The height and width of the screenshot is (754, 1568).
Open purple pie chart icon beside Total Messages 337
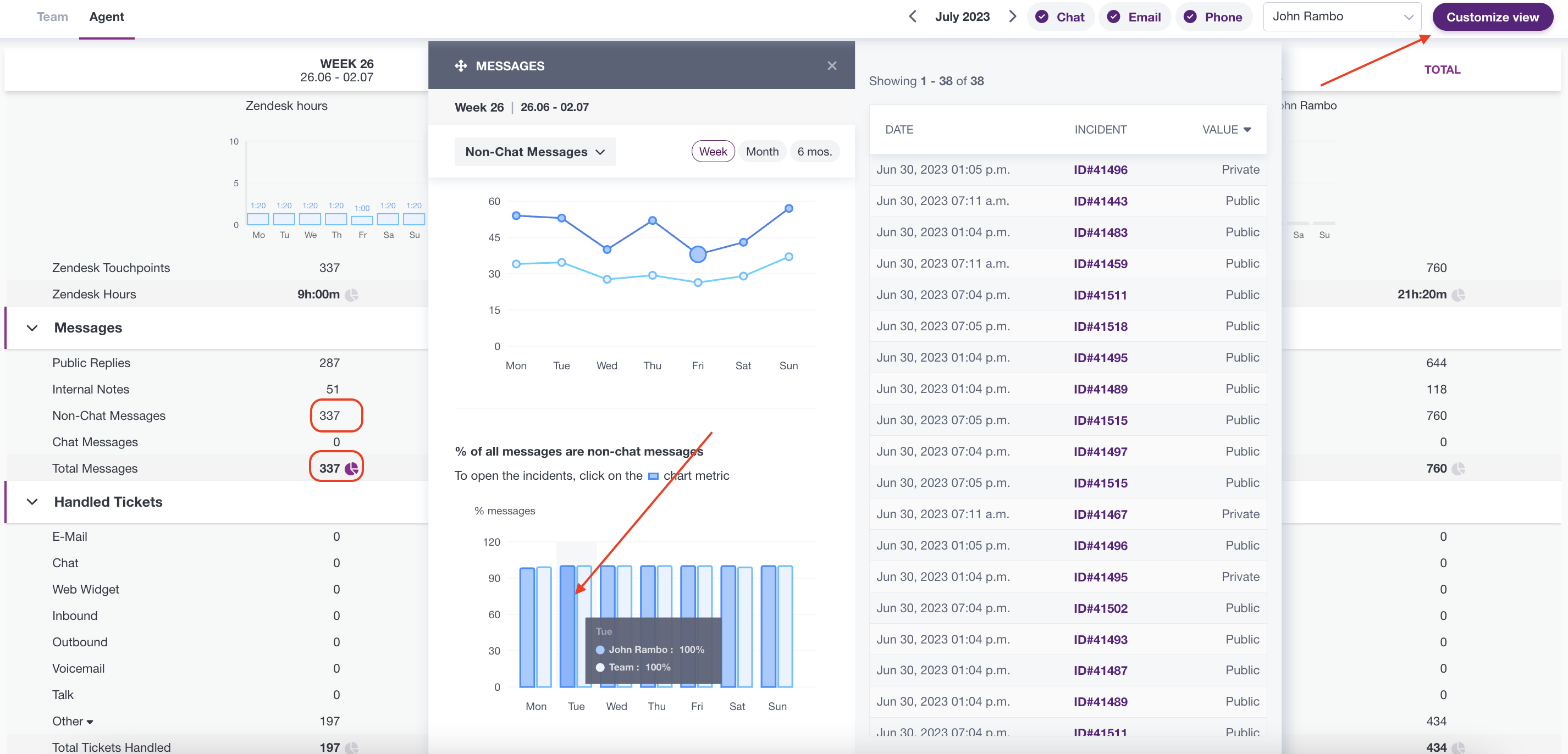[352, 469]
